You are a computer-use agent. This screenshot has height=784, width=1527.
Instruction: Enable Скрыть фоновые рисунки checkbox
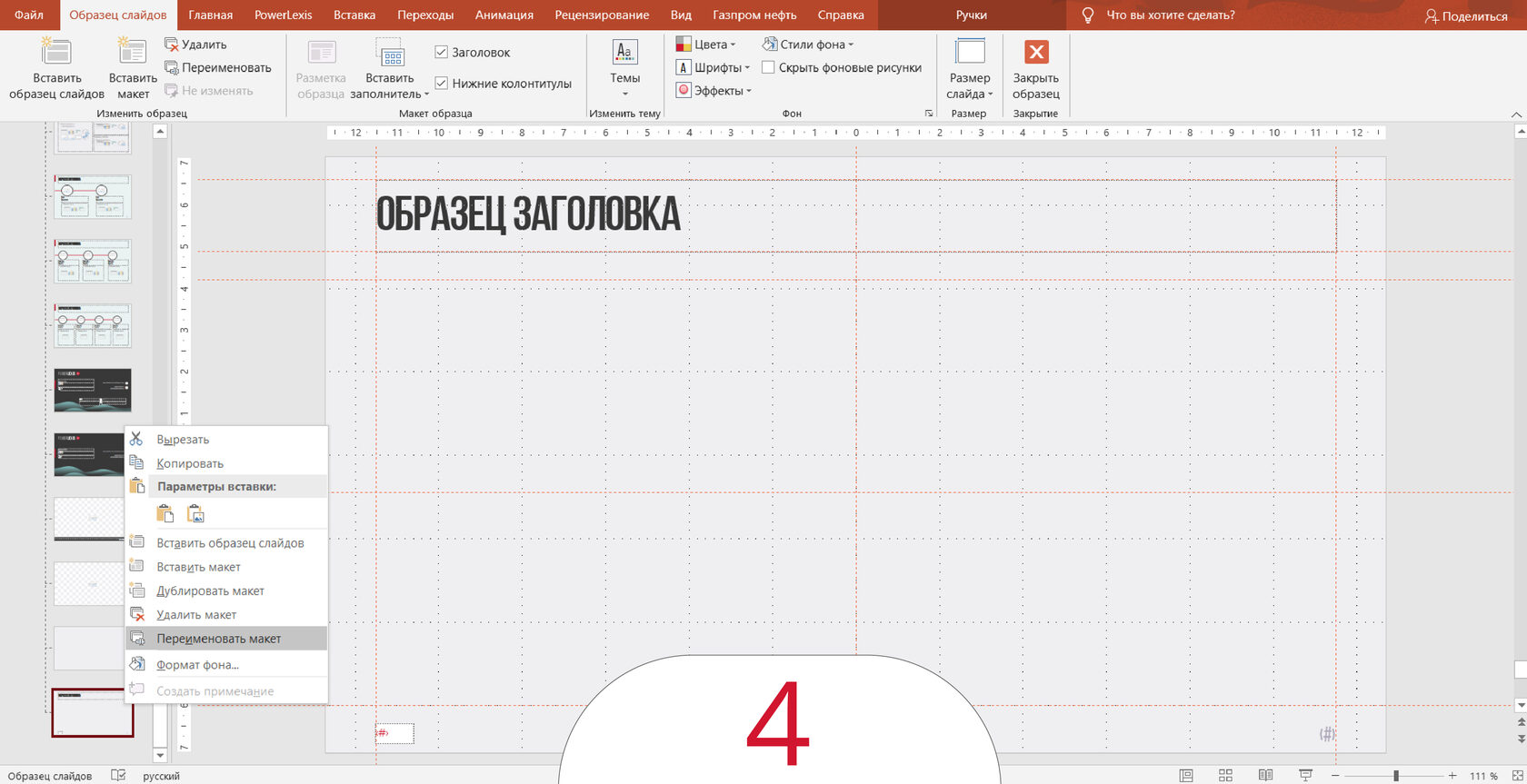(x=768, y=67)
